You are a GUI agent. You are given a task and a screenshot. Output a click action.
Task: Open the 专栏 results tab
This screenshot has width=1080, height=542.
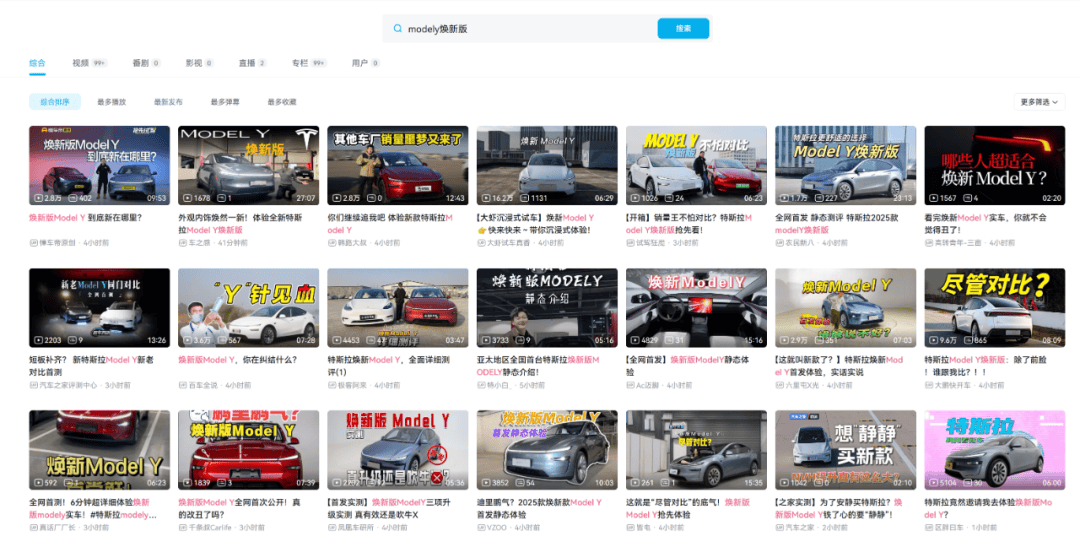tap(309, 63)
